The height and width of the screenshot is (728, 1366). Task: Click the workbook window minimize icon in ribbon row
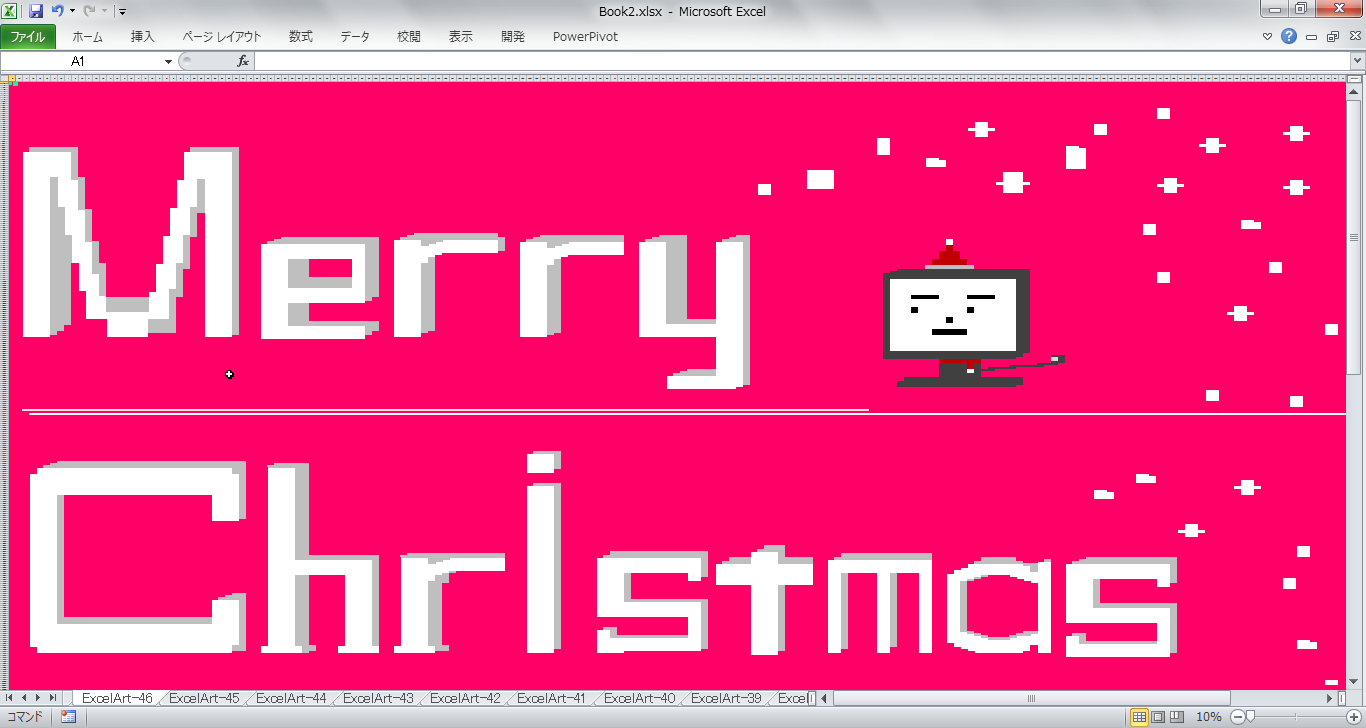pos(1311,37)
